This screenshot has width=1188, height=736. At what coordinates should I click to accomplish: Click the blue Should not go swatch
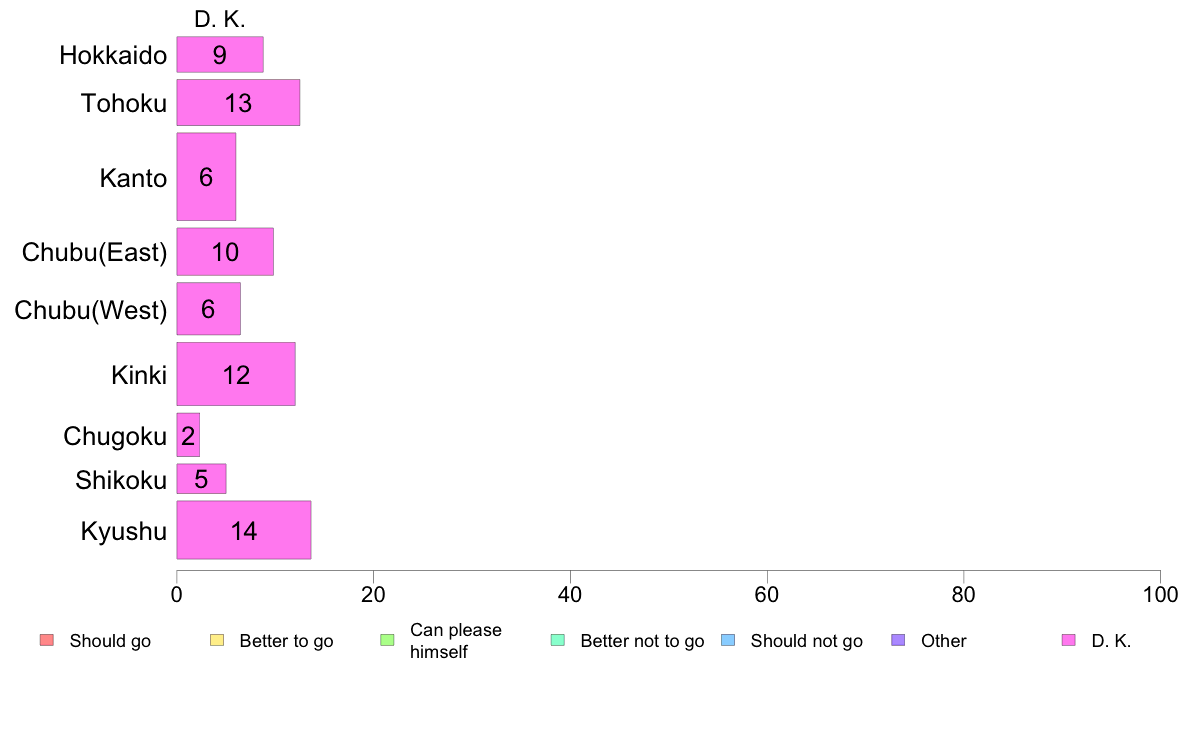pos(728,640)
